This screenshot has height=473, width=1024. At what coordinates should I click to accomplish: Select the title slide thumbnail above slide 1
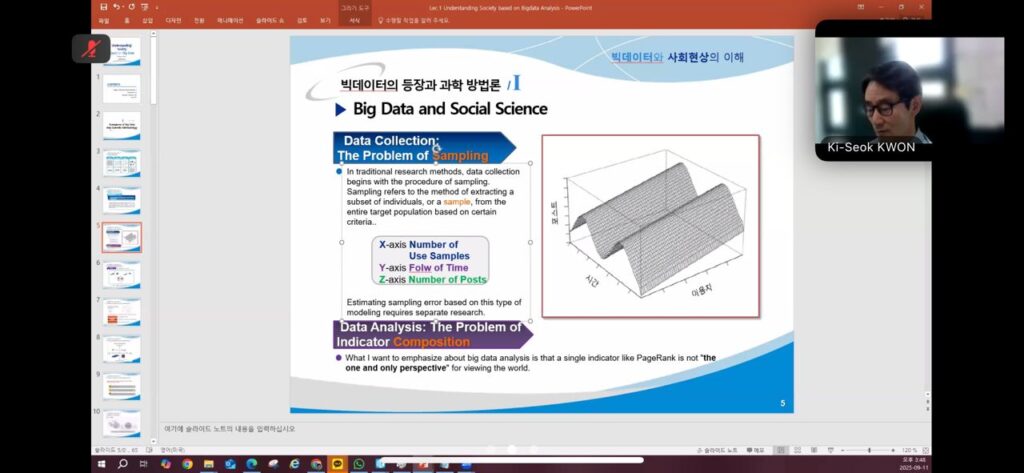point(121,52)
